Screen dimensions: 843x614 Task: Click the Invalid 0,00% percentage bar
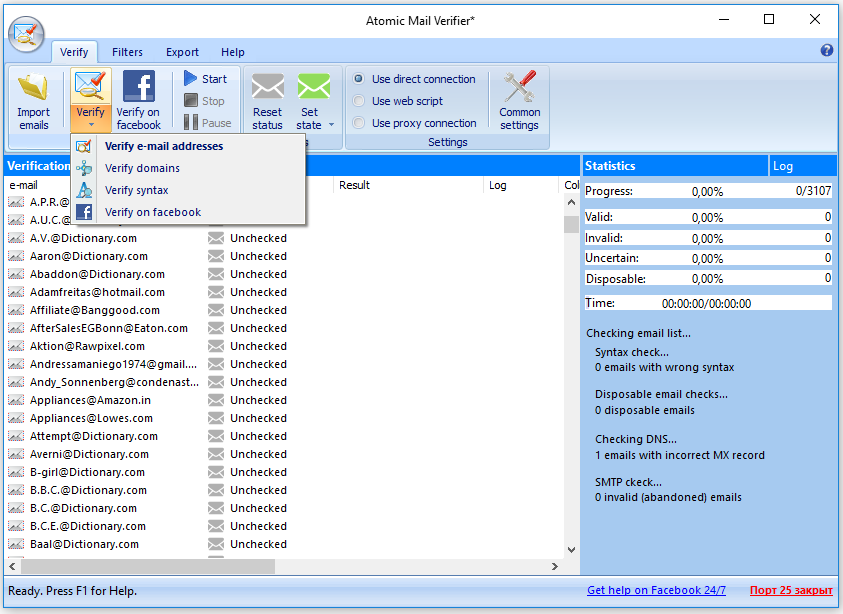pos(708,238)
